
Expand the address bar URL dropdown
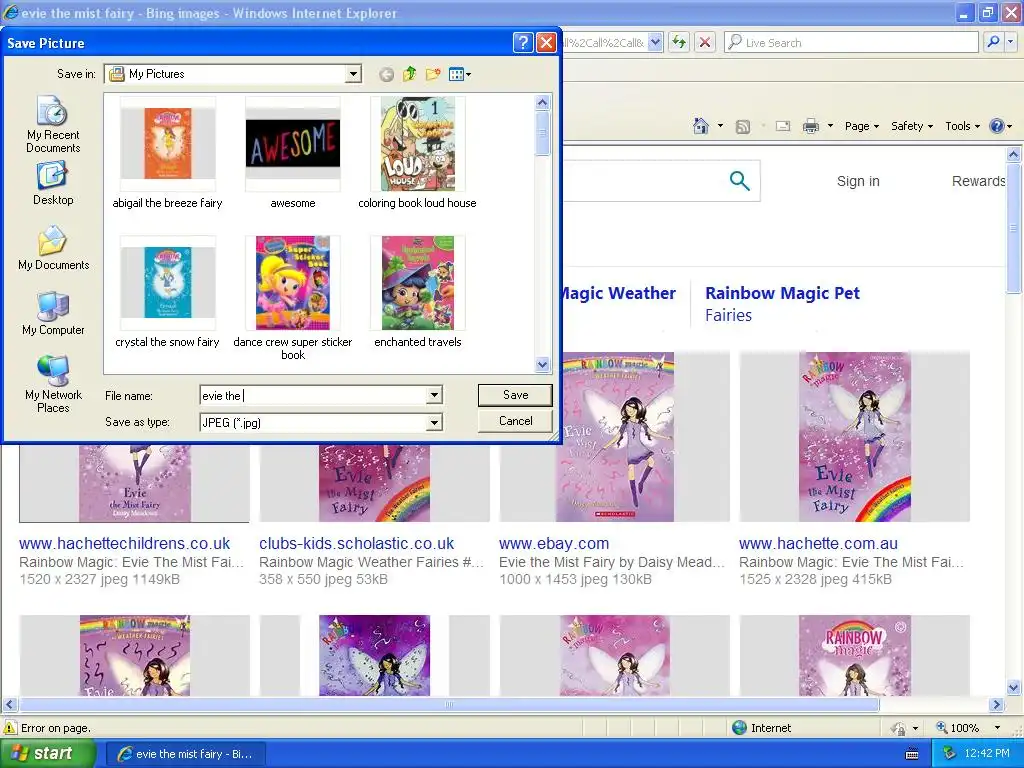[656, 42]
